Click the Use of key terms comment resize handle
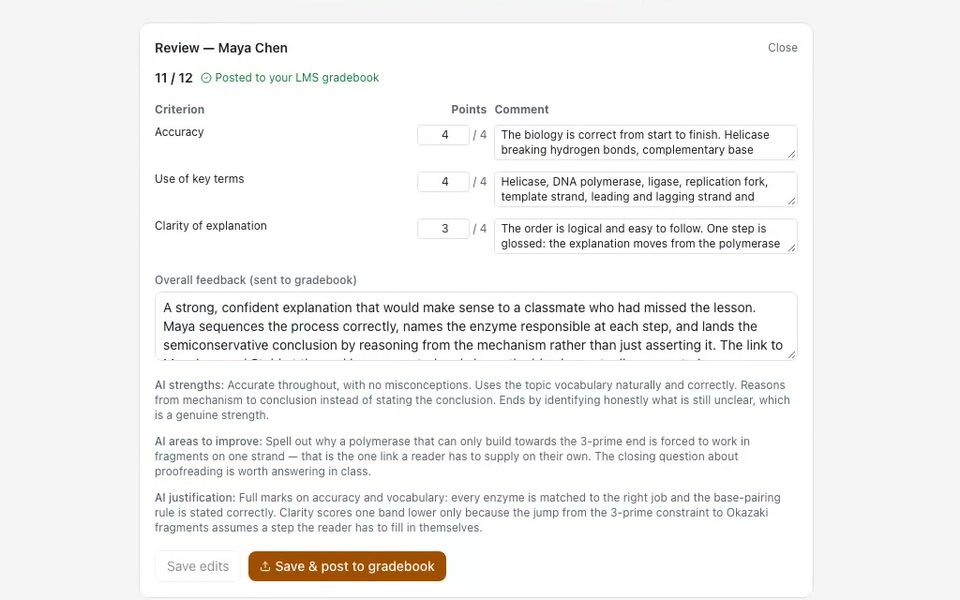This screenshot has width=960, height=600. tap(792, 201)
